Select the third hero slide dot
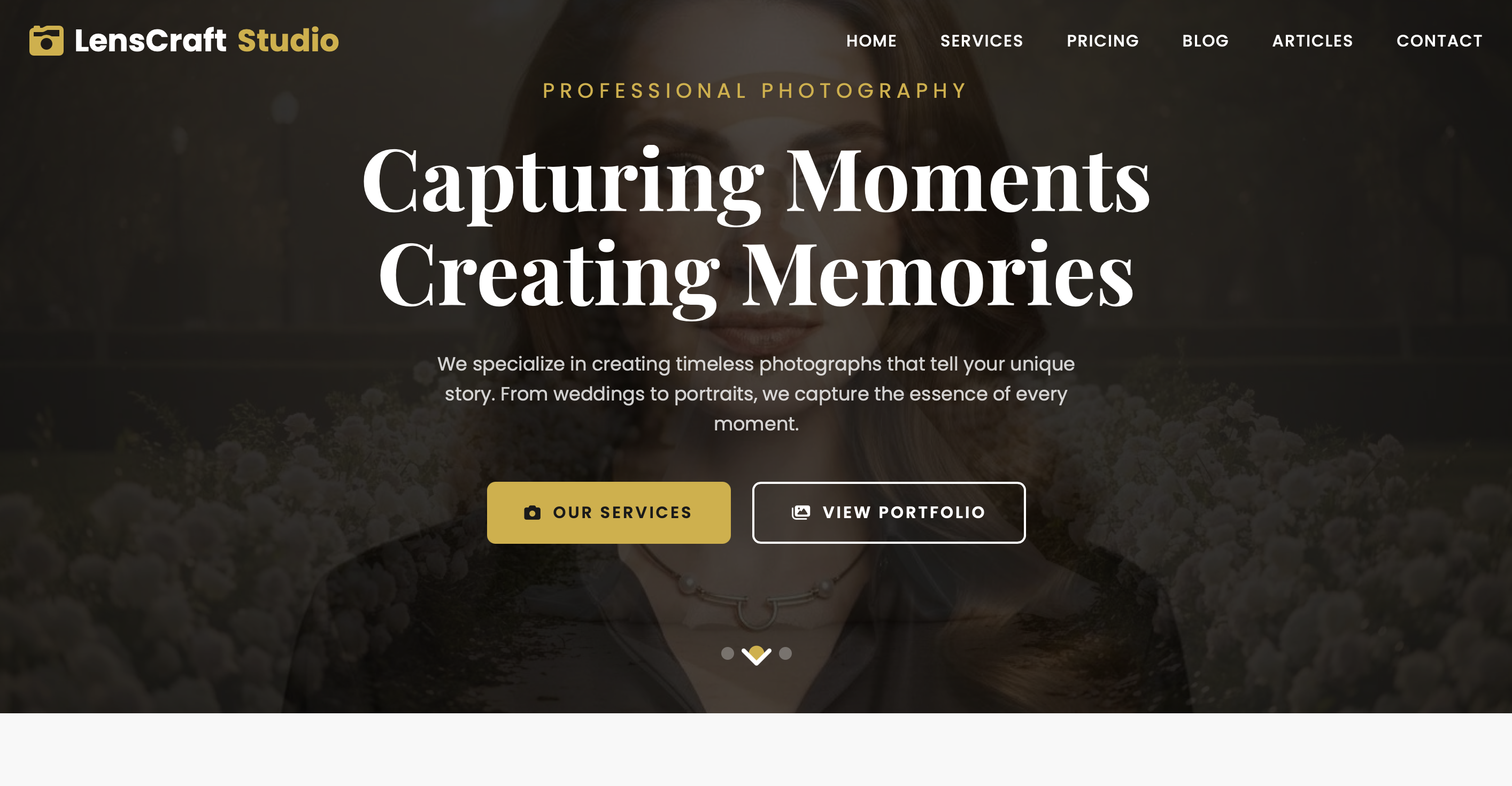Image resolution: width=1512 pixels, height=786 pixels. pos(785,653)
